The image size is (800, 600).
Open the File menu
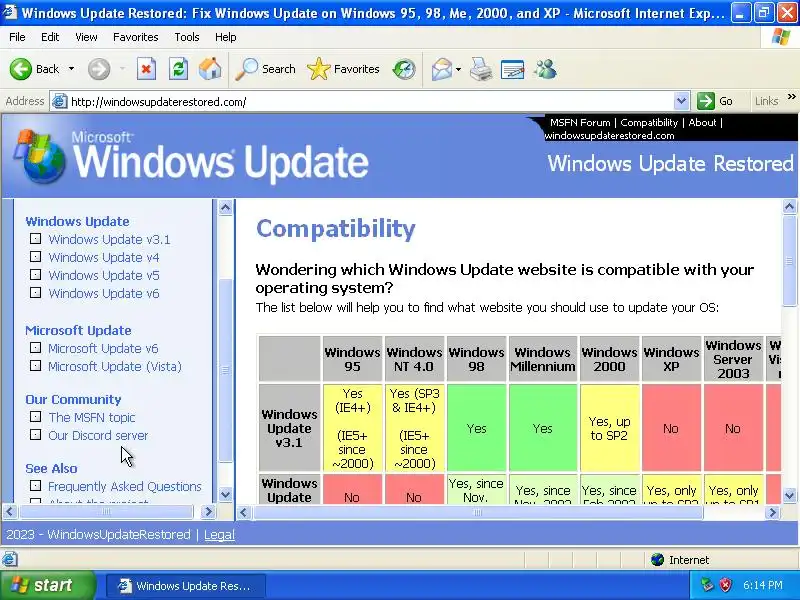[x=17, y=37]
